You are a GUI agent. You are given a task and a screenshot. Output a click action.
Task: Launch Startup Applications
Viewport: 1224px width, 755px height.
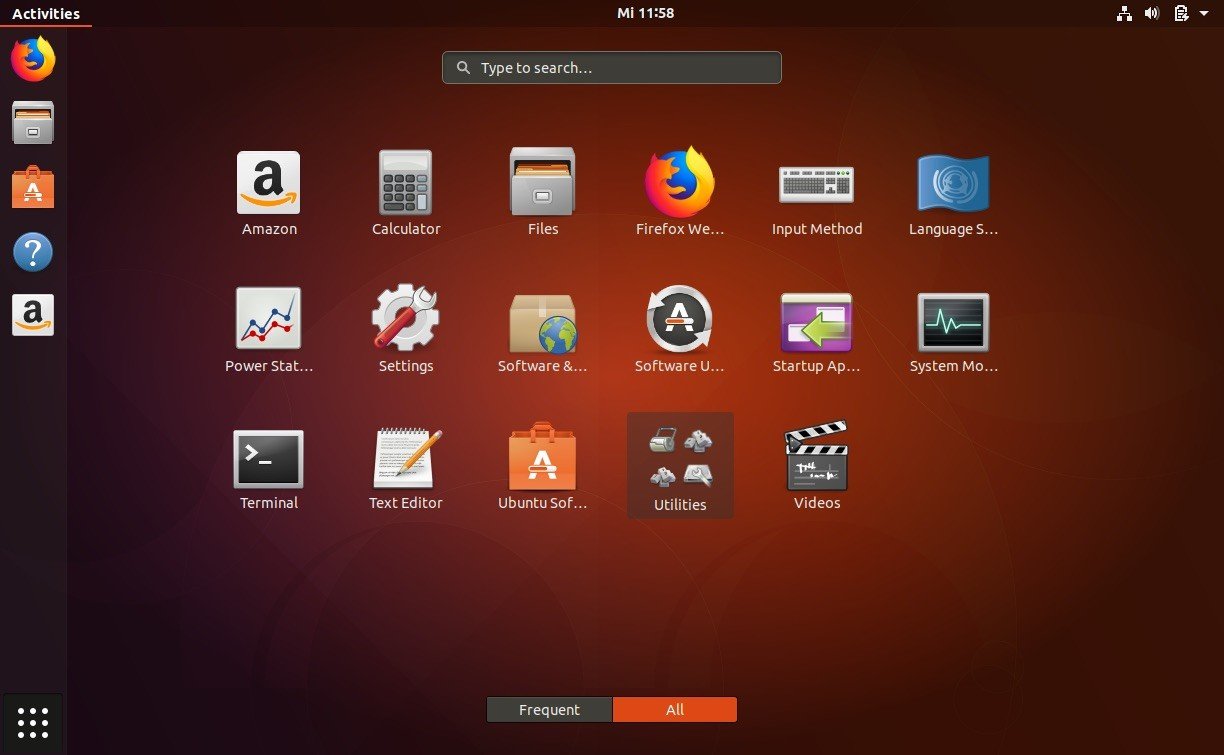point(817,320)
